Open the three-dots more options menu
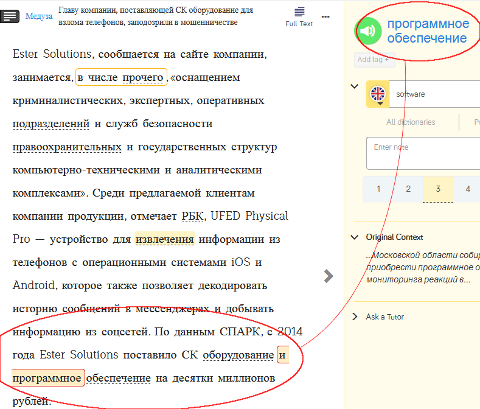The image size is (480, 409). [x=326, y=17]
